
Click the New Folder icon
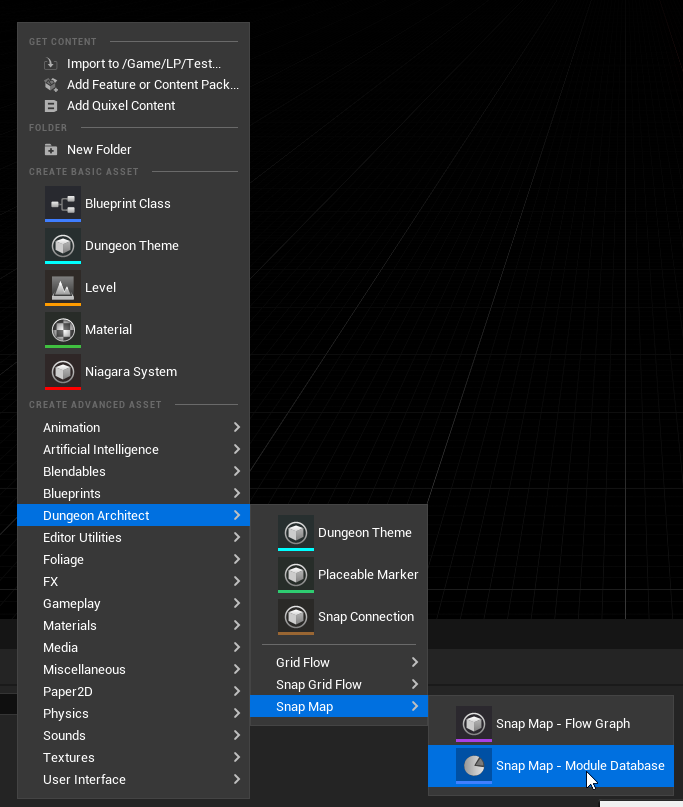coord(50,150)
